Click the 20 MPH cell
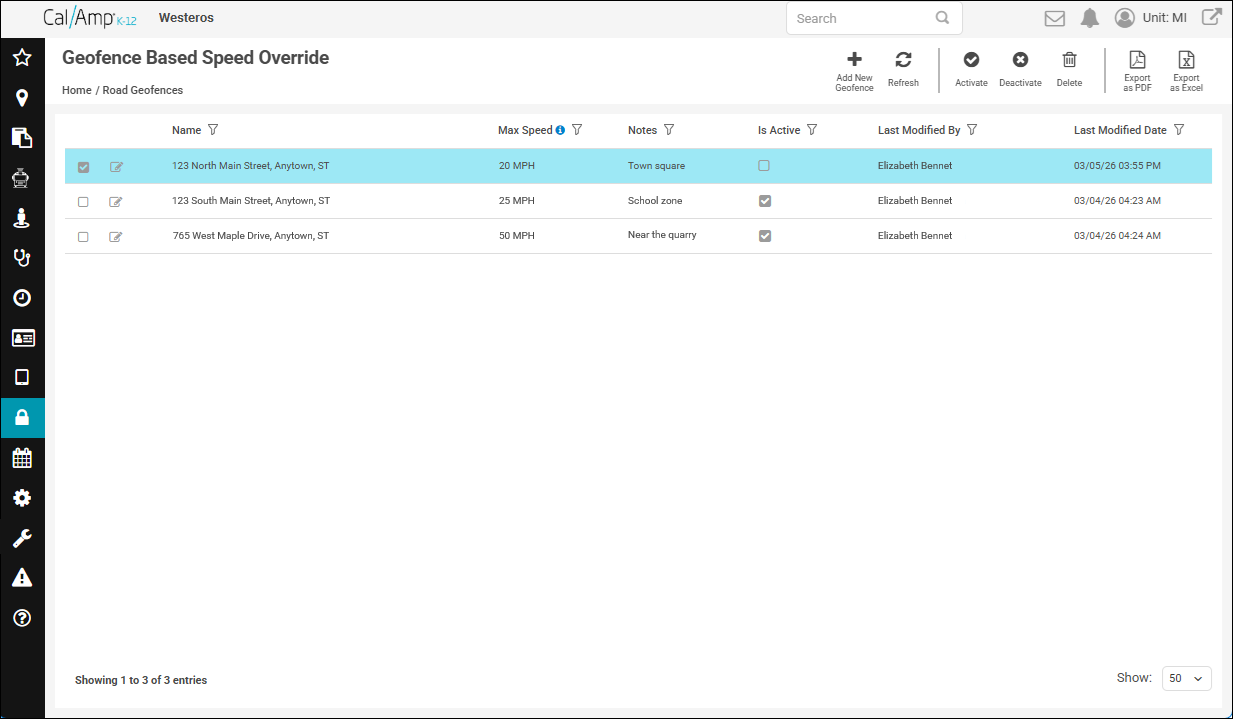The image size is (1233, 719). click(516, 166)
